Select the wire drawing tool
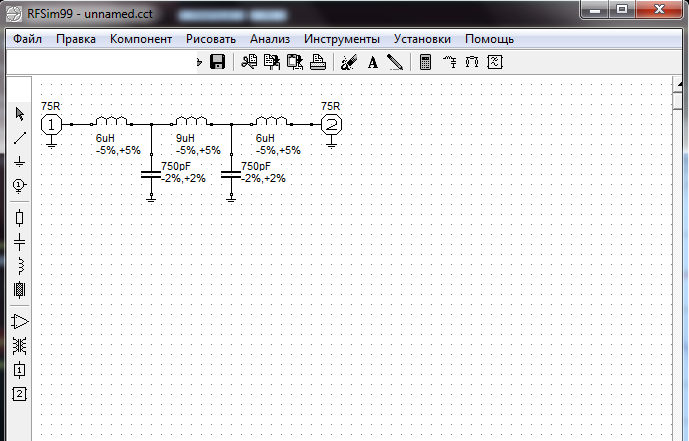 coord(19,138)
